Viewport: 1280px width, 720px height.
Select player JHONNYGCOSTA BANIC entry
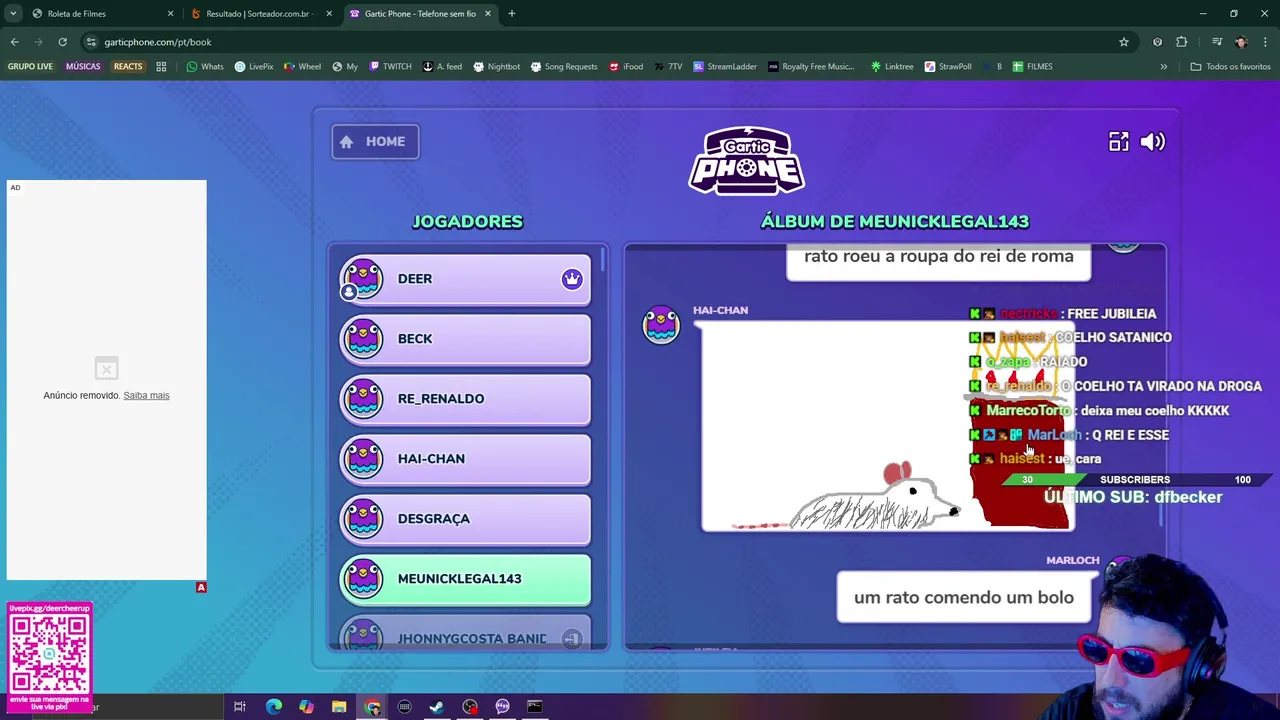coord(465,636)
